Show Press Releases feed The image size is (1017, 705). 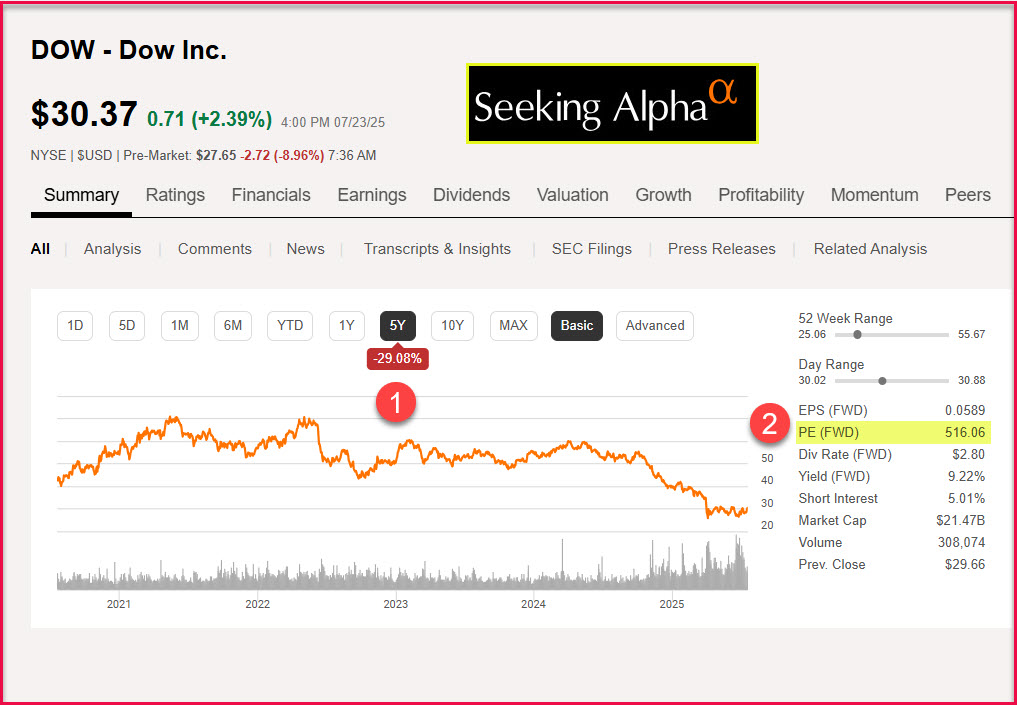(x=722, y=249)
